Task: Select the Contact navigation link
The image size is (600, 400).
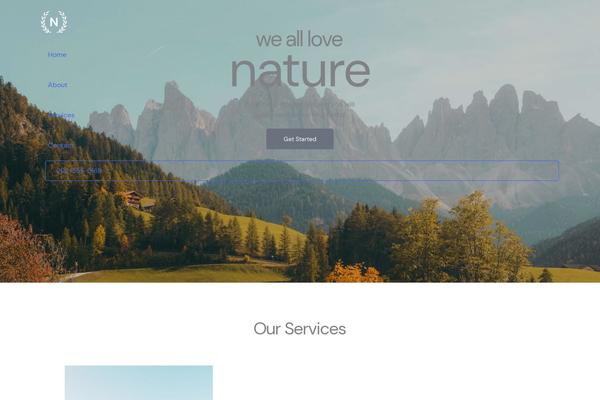Action: coord(60,145)
